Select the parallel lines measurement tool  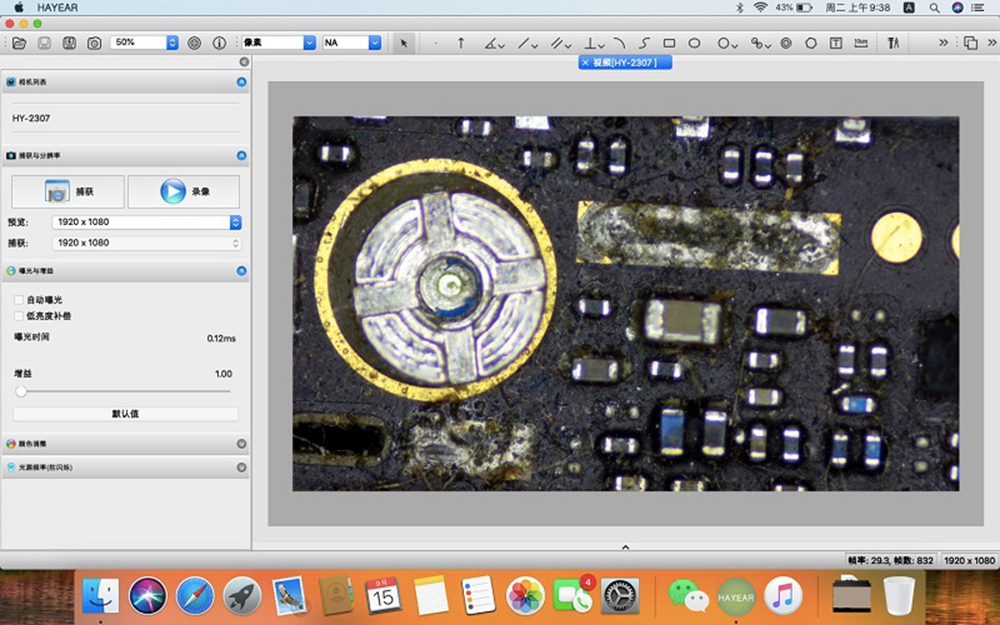pyautogui.click(x=558, y=43)
